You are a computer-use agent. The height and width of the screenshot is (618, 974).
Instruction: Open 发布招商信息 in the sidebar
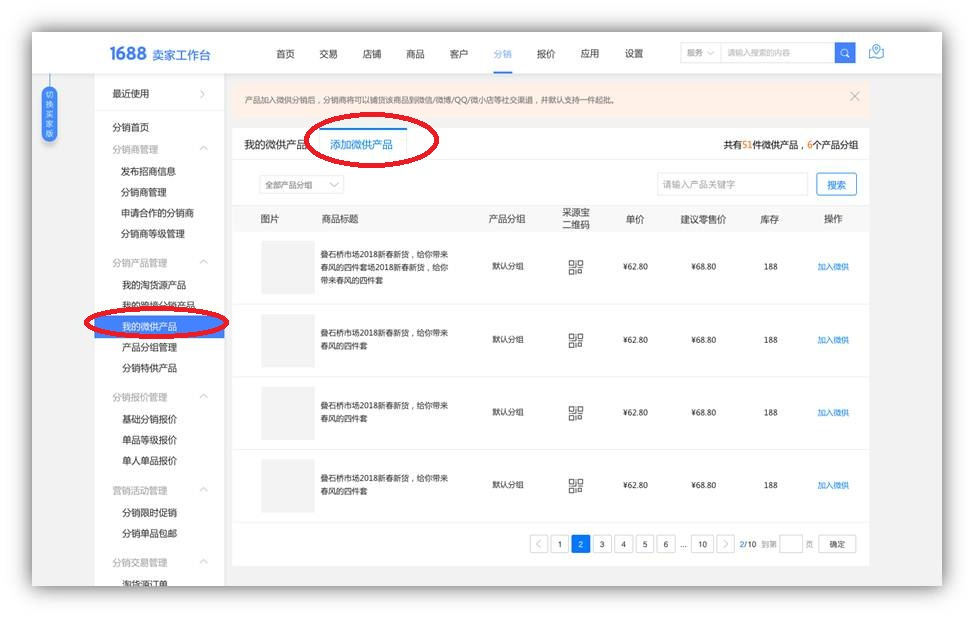coord(151,172)
